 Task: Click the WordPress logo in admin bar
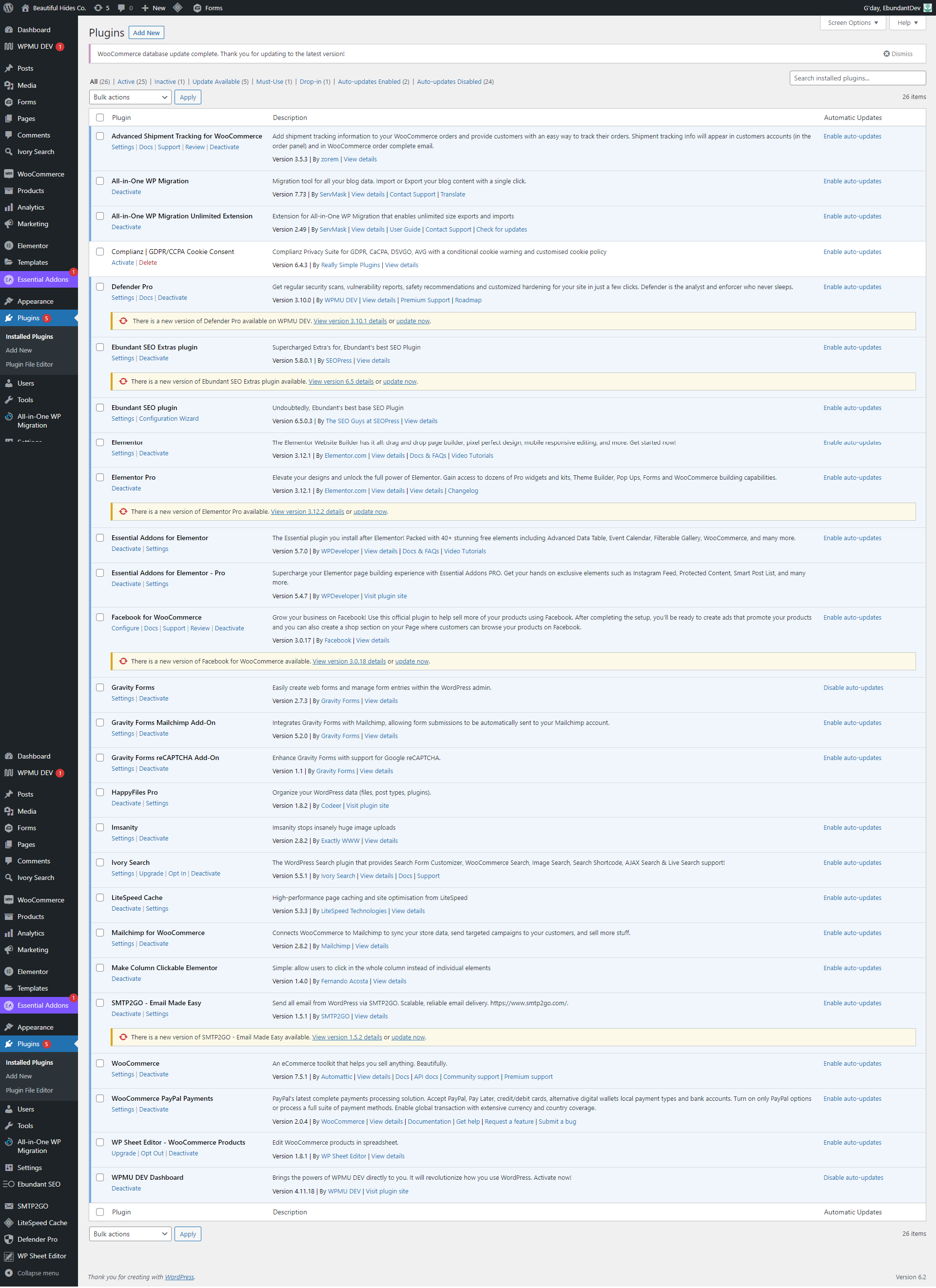coord(8,8)
